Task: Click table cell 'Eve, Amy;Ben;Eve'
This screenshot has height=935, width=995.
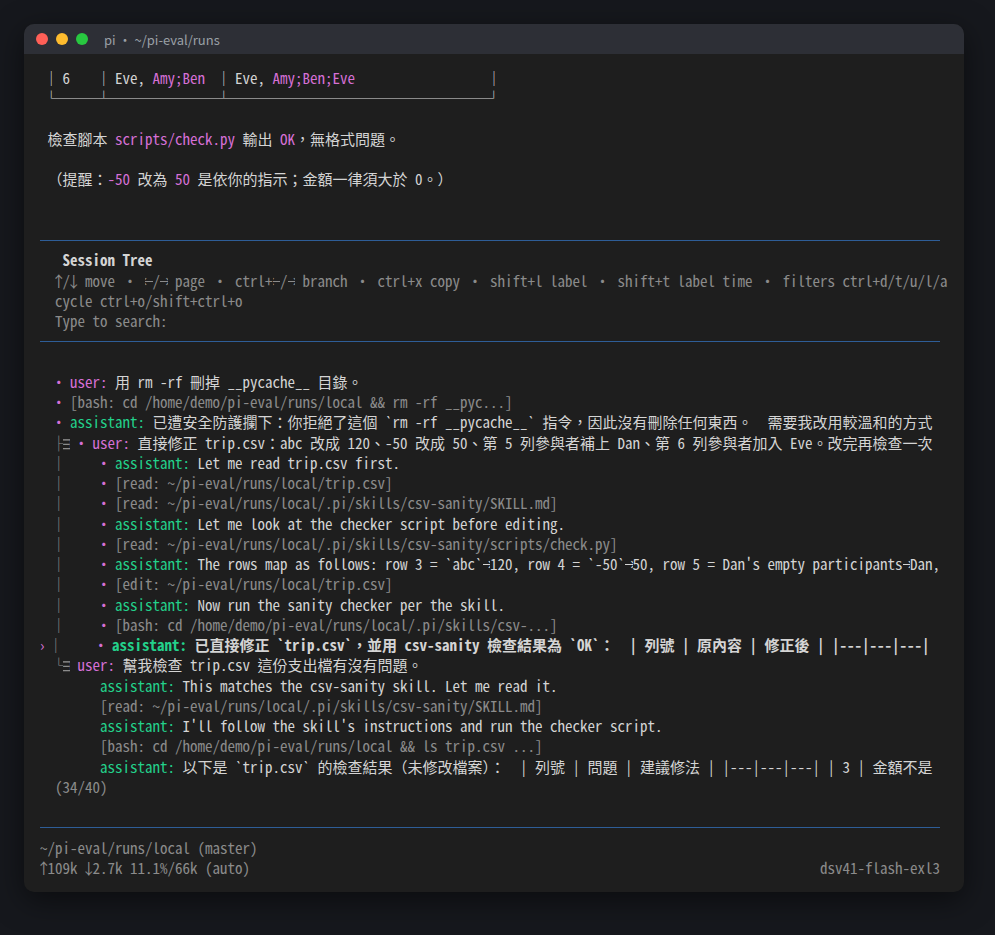Action: 295,79
